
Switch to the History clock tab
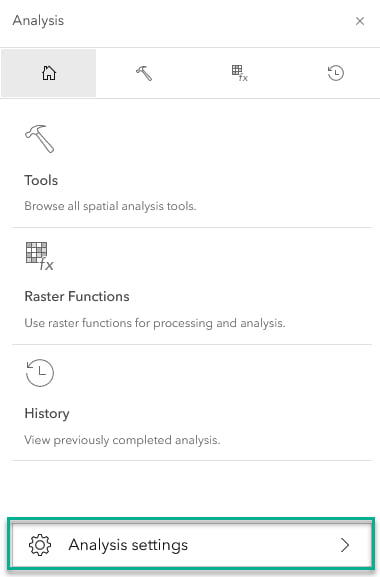coord(335,73)
